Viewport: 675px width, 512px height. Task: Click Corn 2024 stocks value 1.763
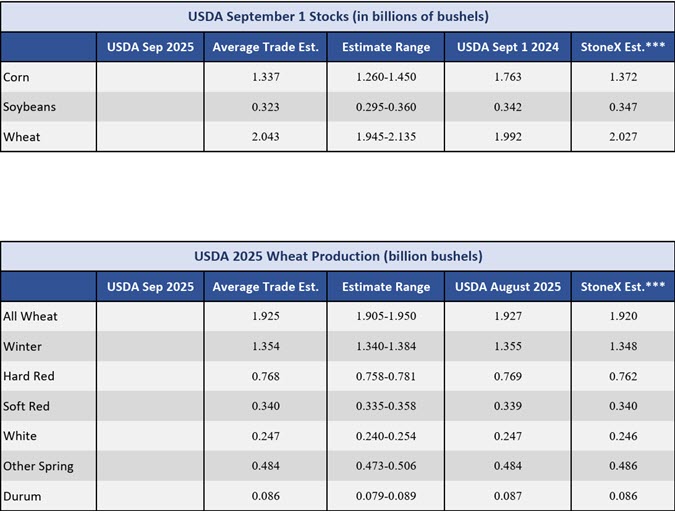pos(508,77)
